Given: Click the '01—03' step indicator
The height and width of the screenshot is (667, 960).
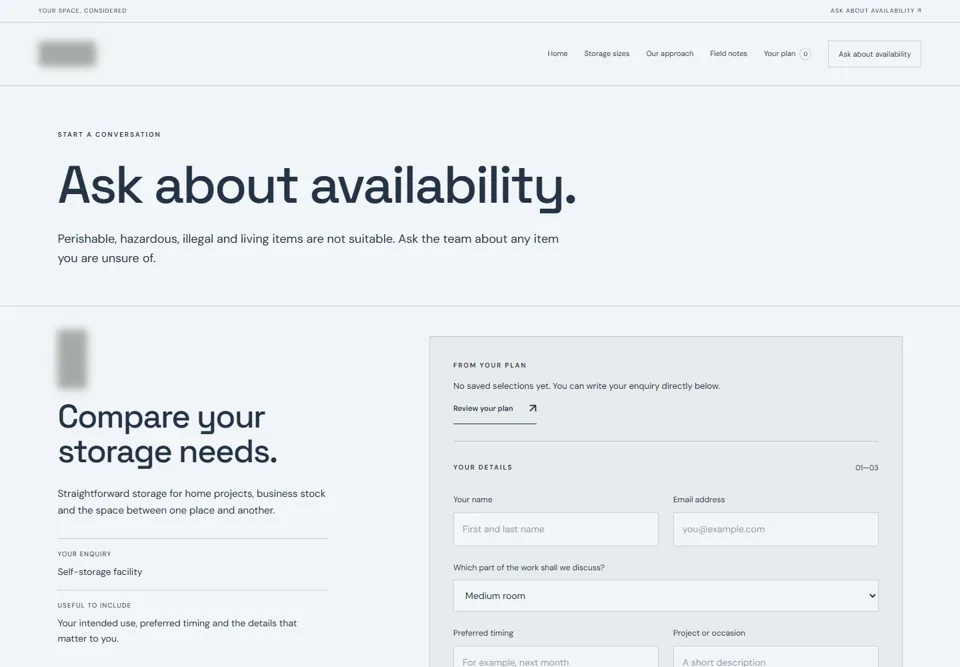Looking at the screenshot, I should pyautogui.click(x=867, y=468).
